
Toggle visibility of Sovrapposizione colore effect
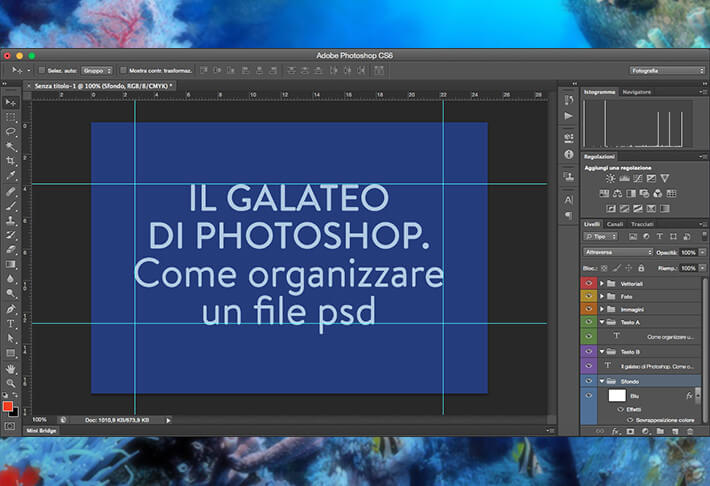(630, 420)
